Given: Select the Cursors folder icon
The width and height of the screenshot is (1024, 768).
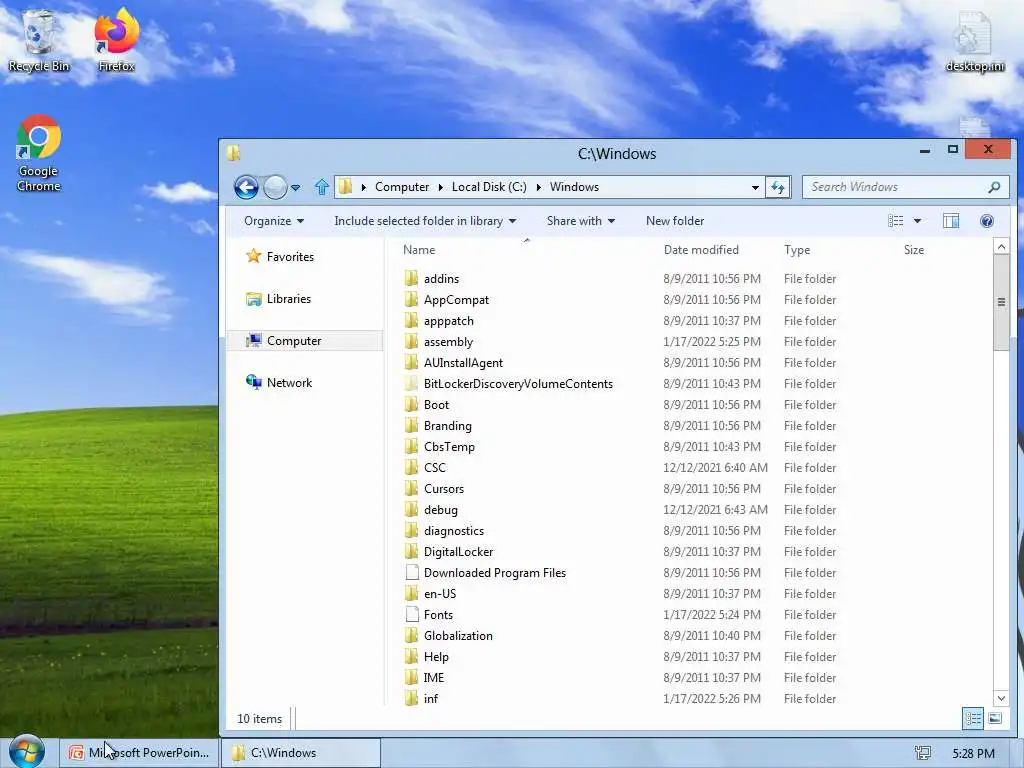Looking at the screenshot, I should 411,488.
